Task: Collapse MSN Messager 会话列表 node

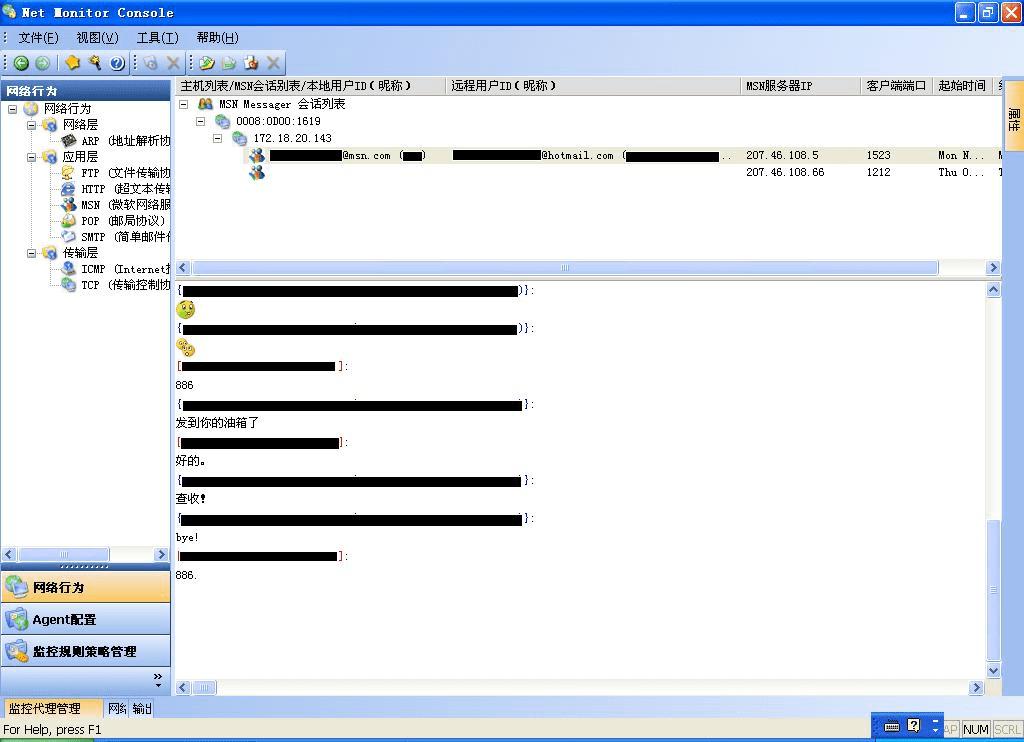Action: pyautogui.click(x=184, y=104)
